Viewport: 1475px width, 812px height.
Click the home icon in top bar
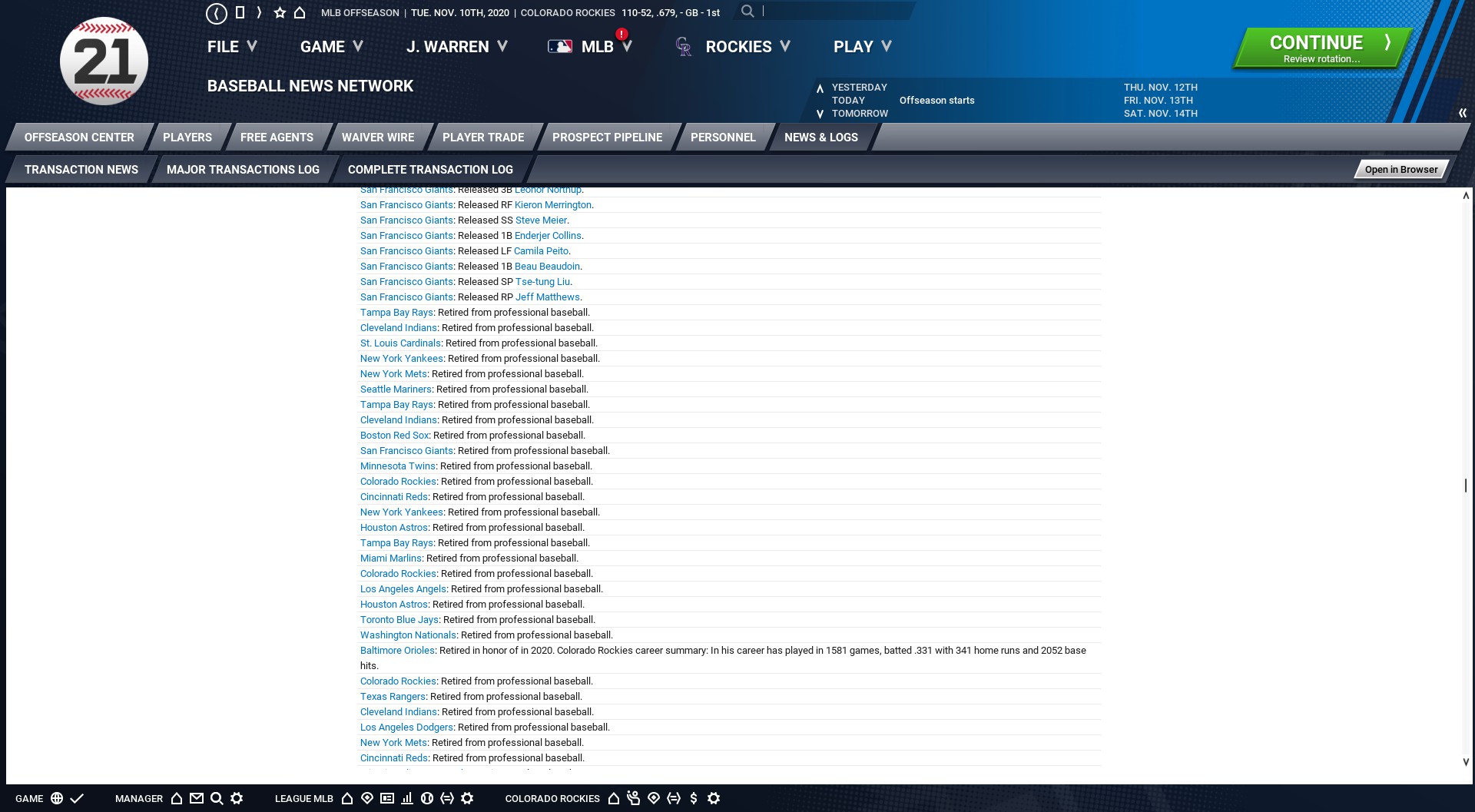300,13
